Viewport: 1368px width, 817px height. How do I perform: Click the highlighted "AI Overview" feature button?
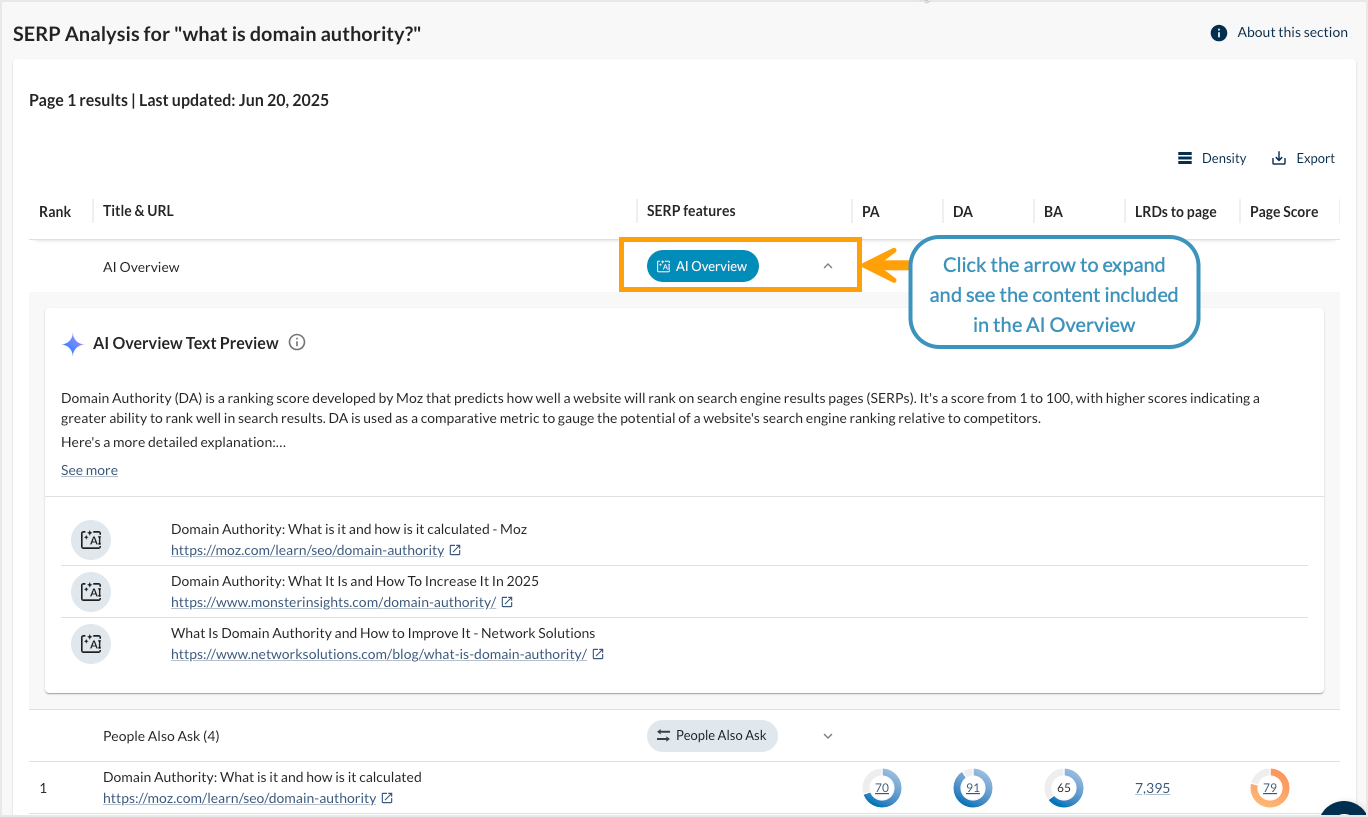point(702,266)
